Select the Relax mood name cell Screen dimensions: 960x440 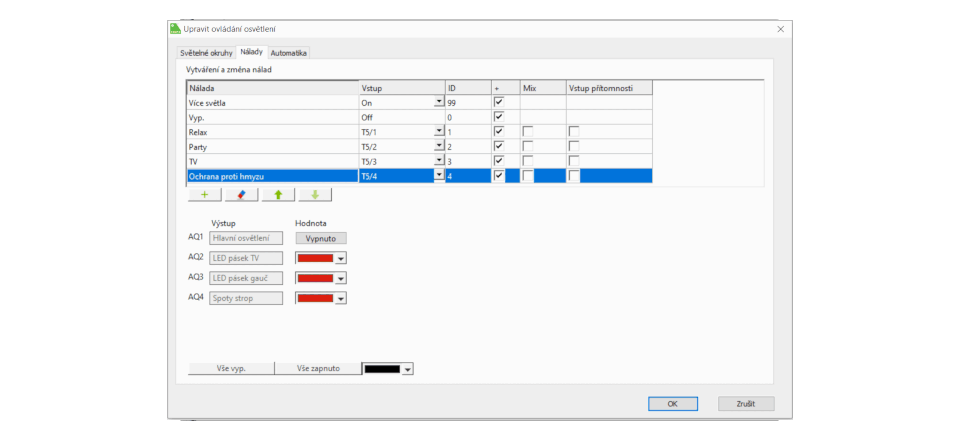point(272,132)
